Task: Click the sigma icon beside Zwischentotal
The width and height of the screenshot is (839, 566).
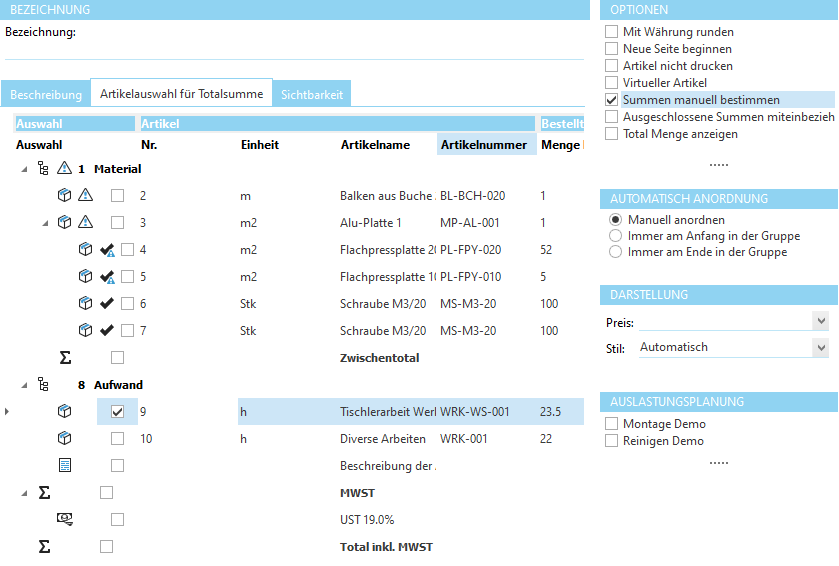Action: [x=65, y=357]
